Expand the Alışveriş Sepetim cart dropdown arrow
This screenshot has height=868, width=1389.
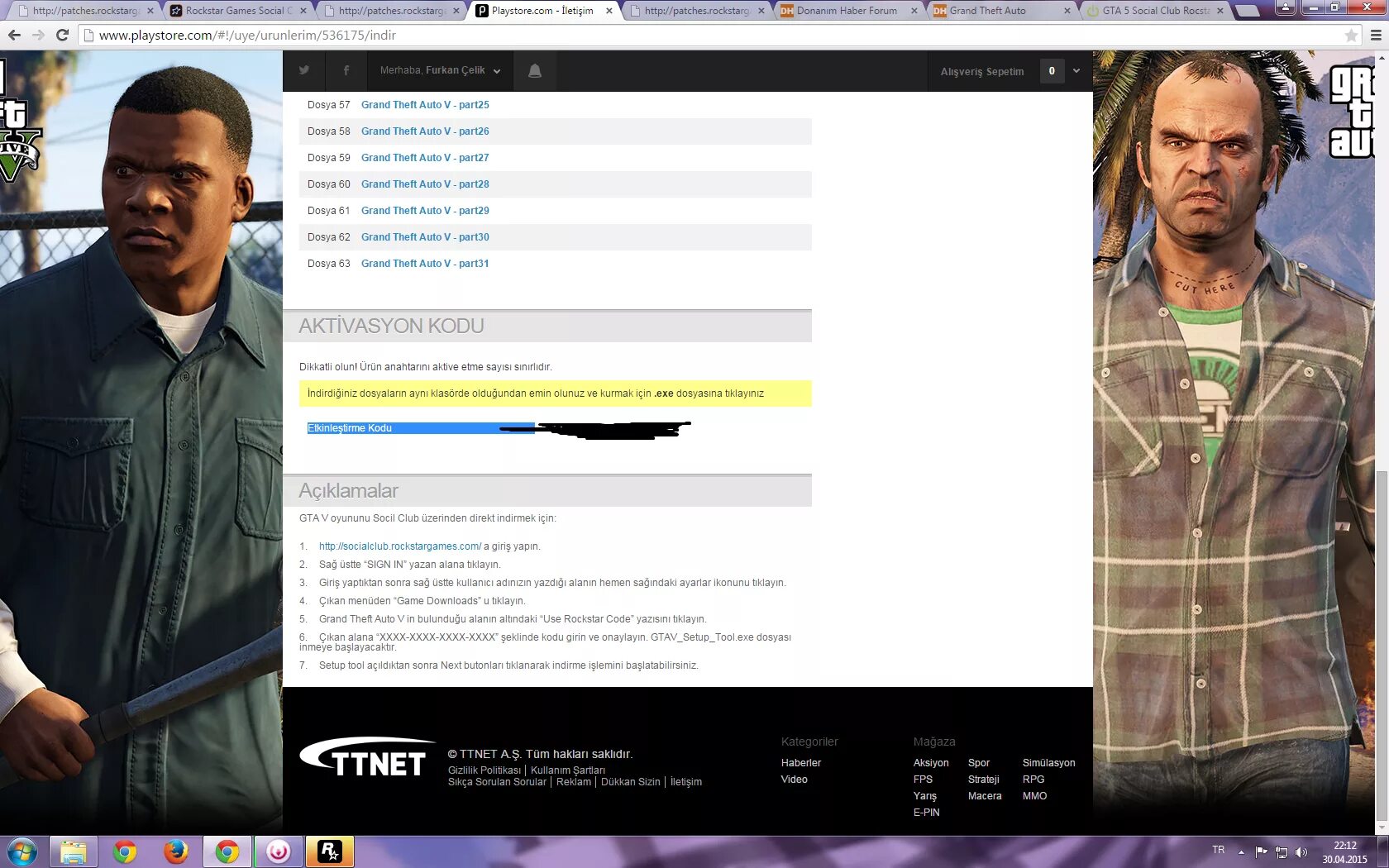pyautogui.click(x=1076, y=71)
